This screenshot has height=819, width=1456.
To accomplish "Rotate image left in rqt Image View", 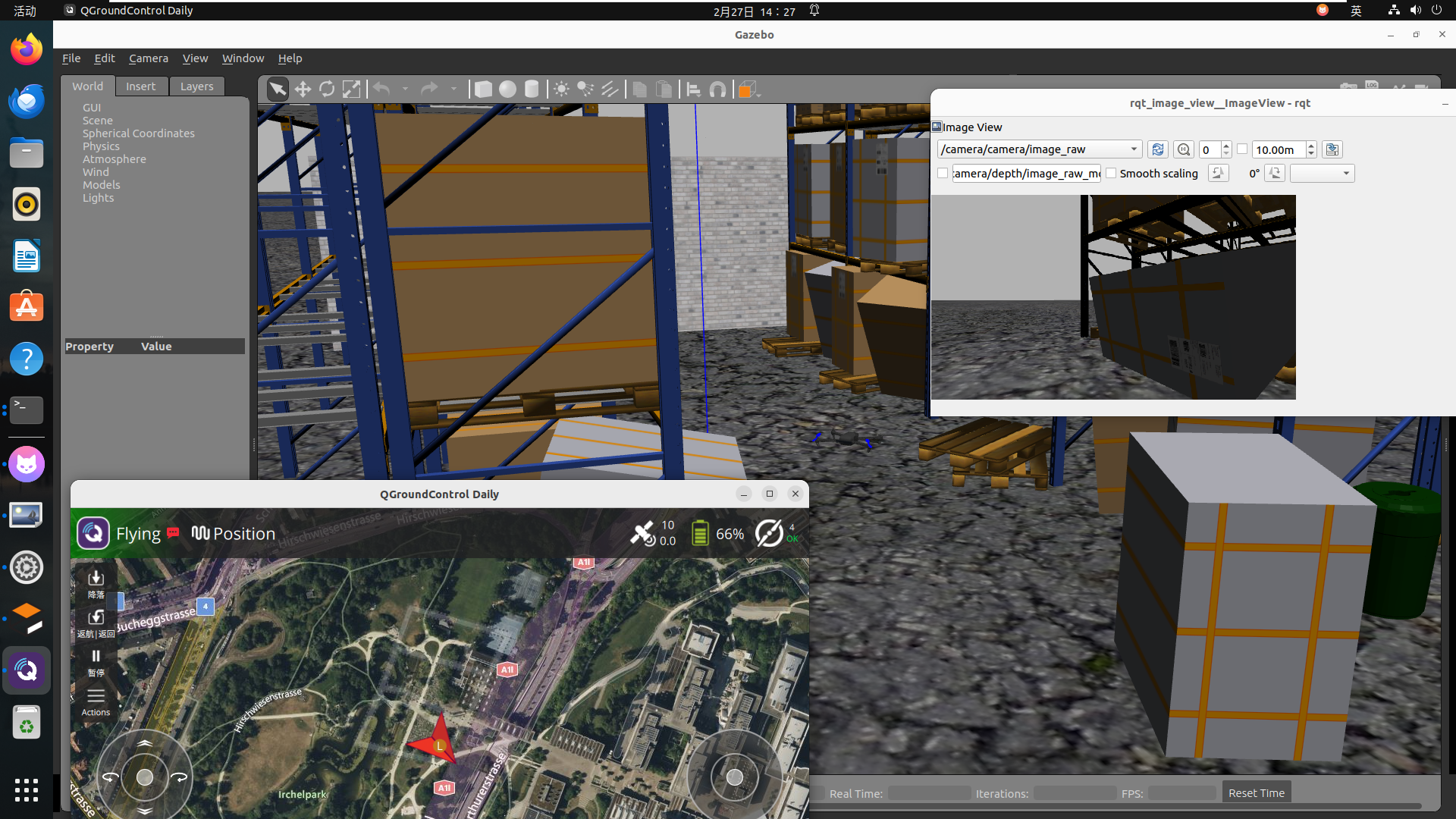I will pos(1218,173).
